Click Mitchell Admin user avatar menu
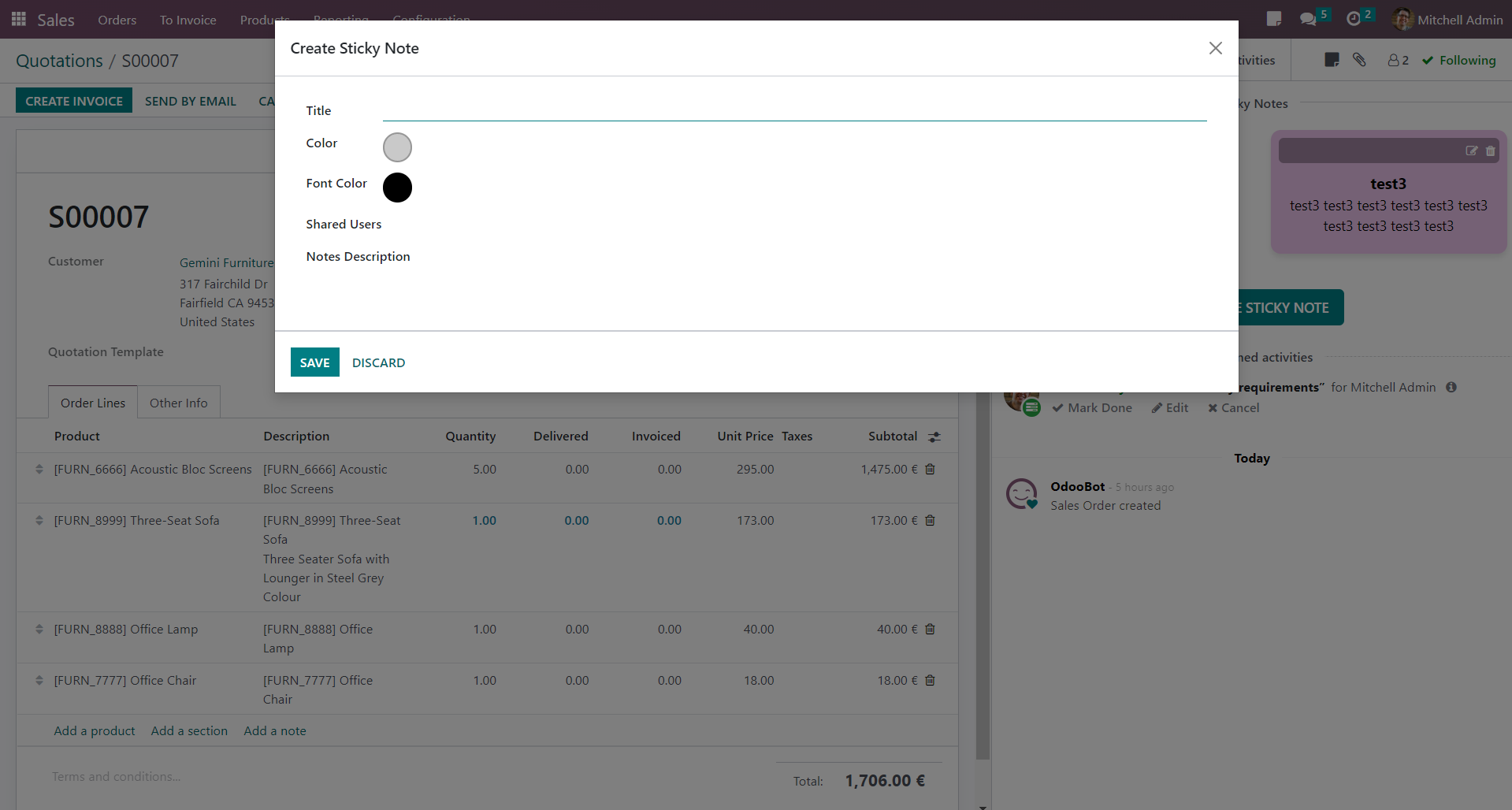This screenshot has width=1512, height=810. [1447, 20]
